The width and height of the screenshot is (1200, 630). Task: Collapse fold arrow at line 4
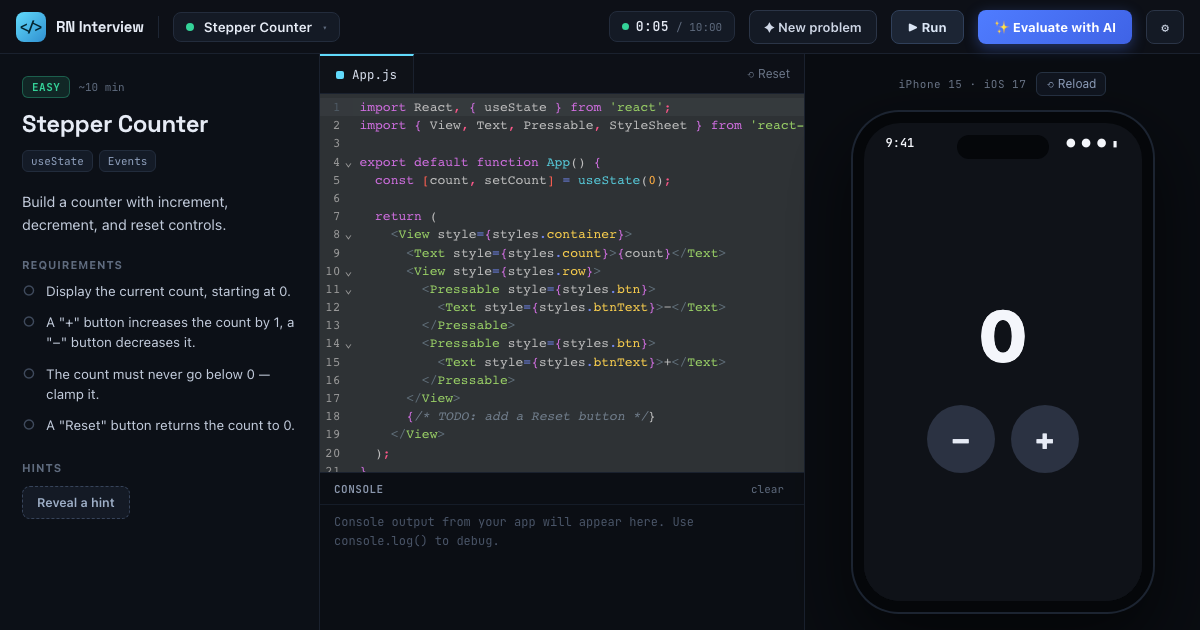(348, 162)
